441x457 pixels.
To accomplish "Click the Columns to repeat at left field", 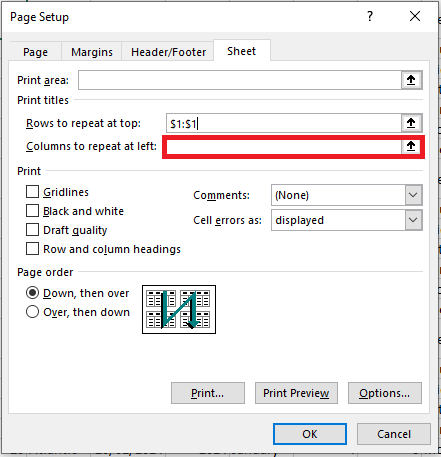I will coord(284,147).
